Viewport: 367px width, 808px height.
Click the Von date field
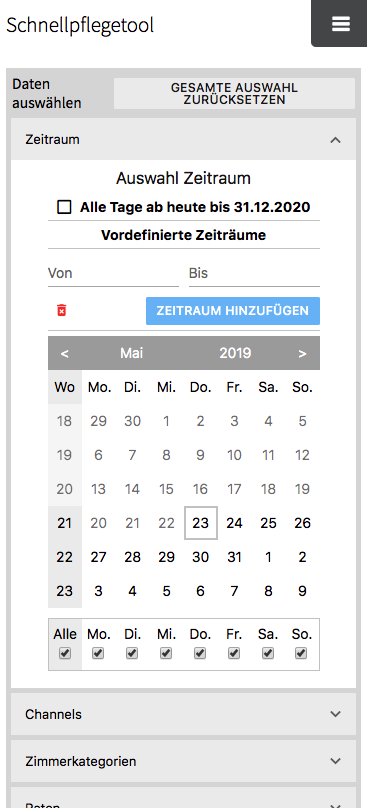(x=113, y=273)
